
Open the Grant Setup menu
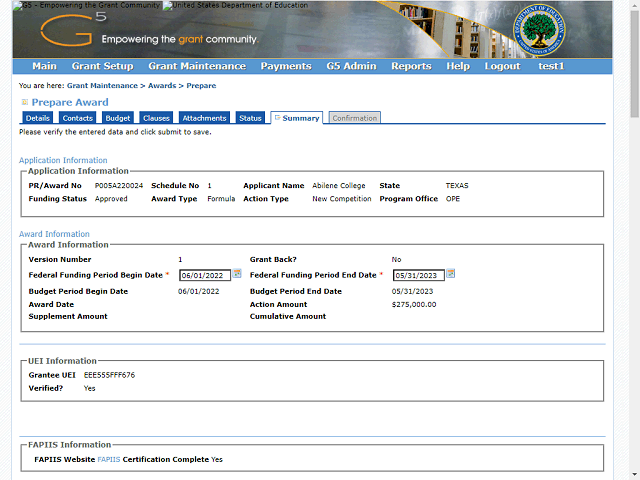[x=102, y=66]
